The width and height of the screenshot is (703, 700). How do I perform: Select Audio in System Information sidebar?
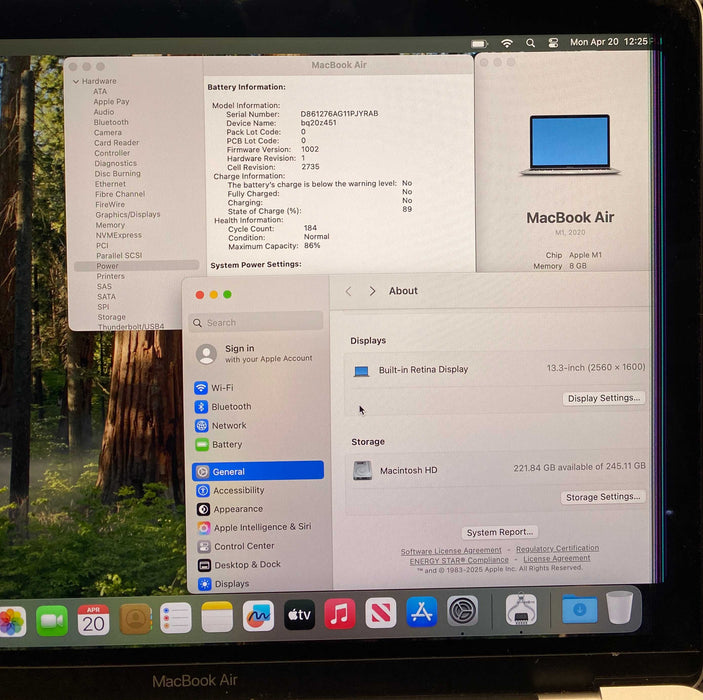(104, 112)
